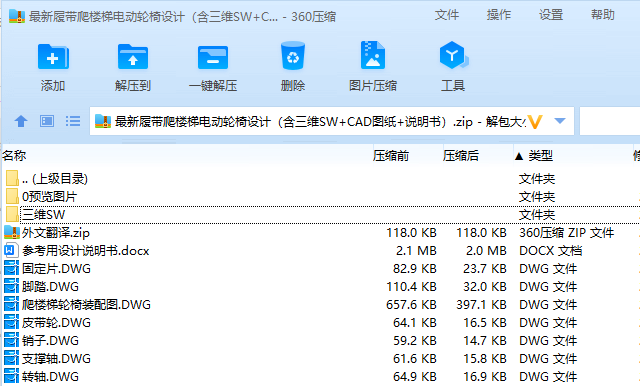Select the 三维SW folder name
The height and width of the screenshot is (386, 640).
(x=43, y=215)
